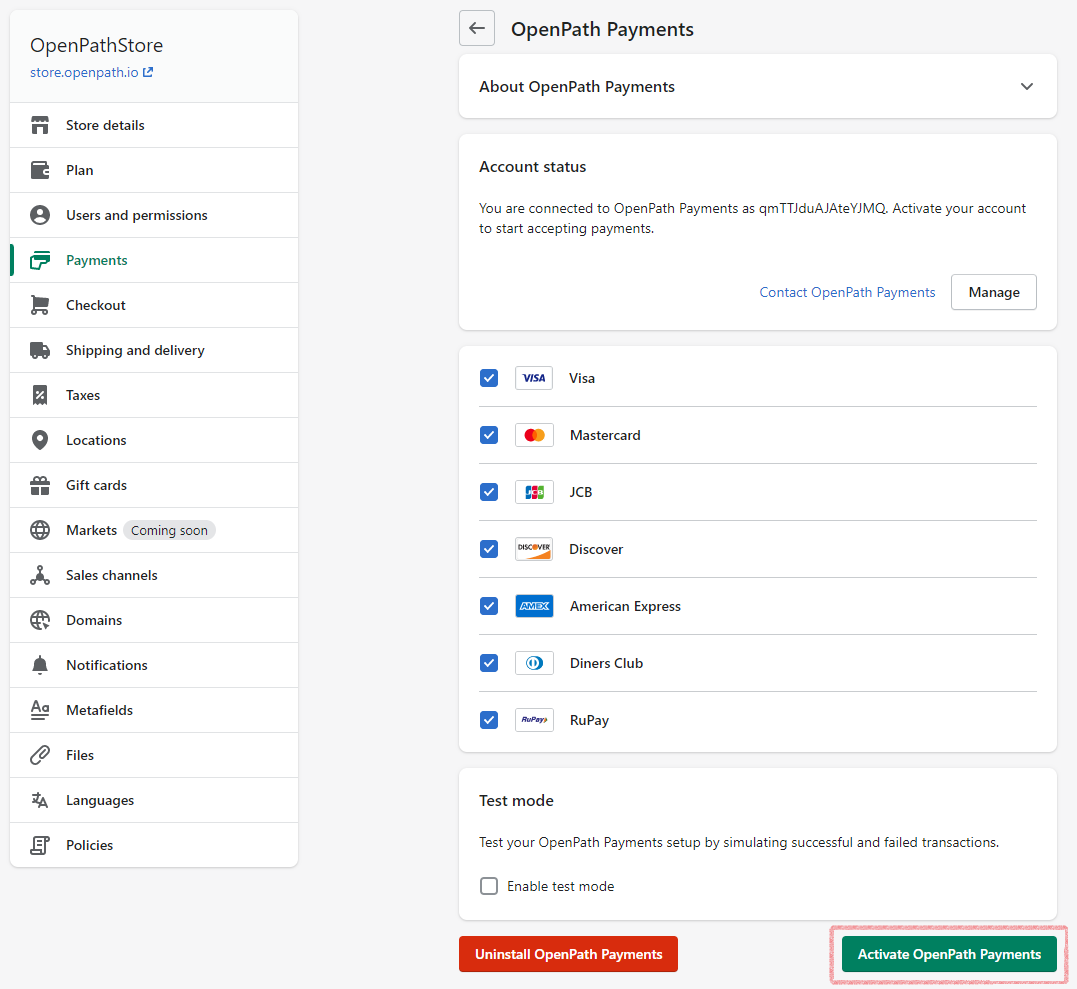The width and height of the screenshot is (1077, 989).
Task: Click the Sales channels network icon
Action: [40, 575]
